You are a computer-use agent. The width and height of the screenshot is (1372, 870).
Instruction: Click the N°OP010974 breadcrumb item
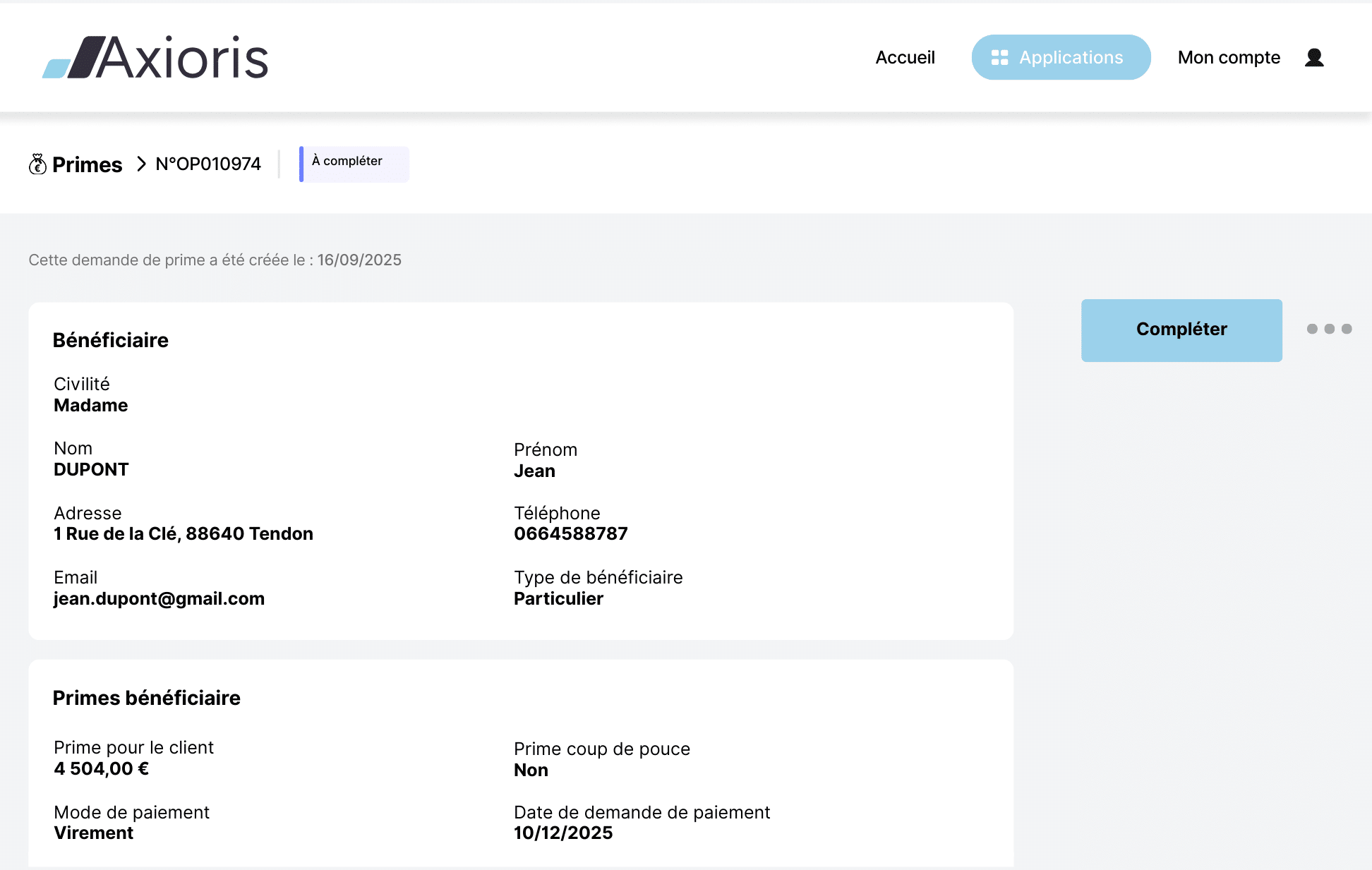click(x=208, y=164)
